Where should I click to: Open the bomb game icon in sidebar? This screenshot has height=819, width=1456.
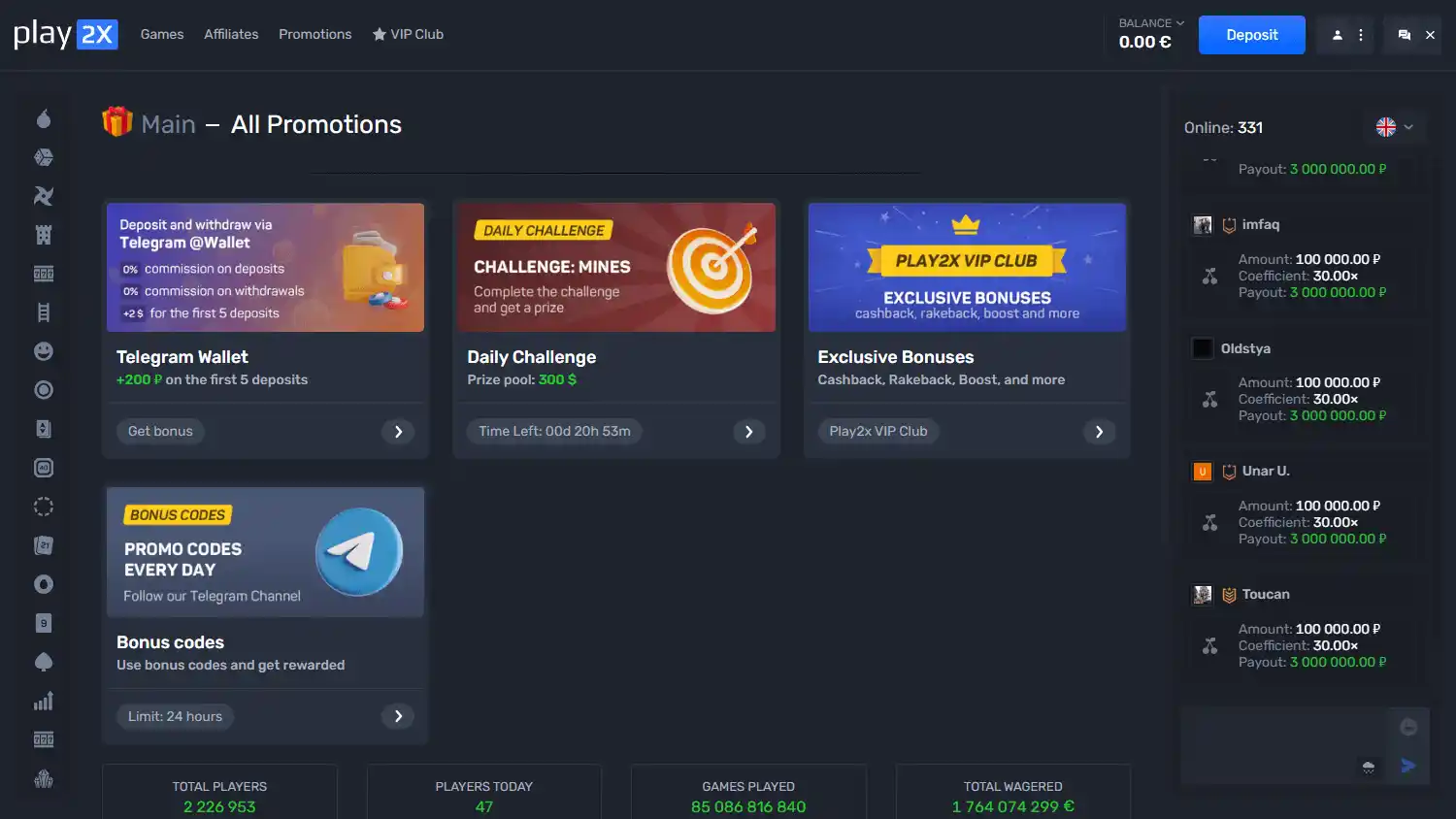click(x=44, y=118)
